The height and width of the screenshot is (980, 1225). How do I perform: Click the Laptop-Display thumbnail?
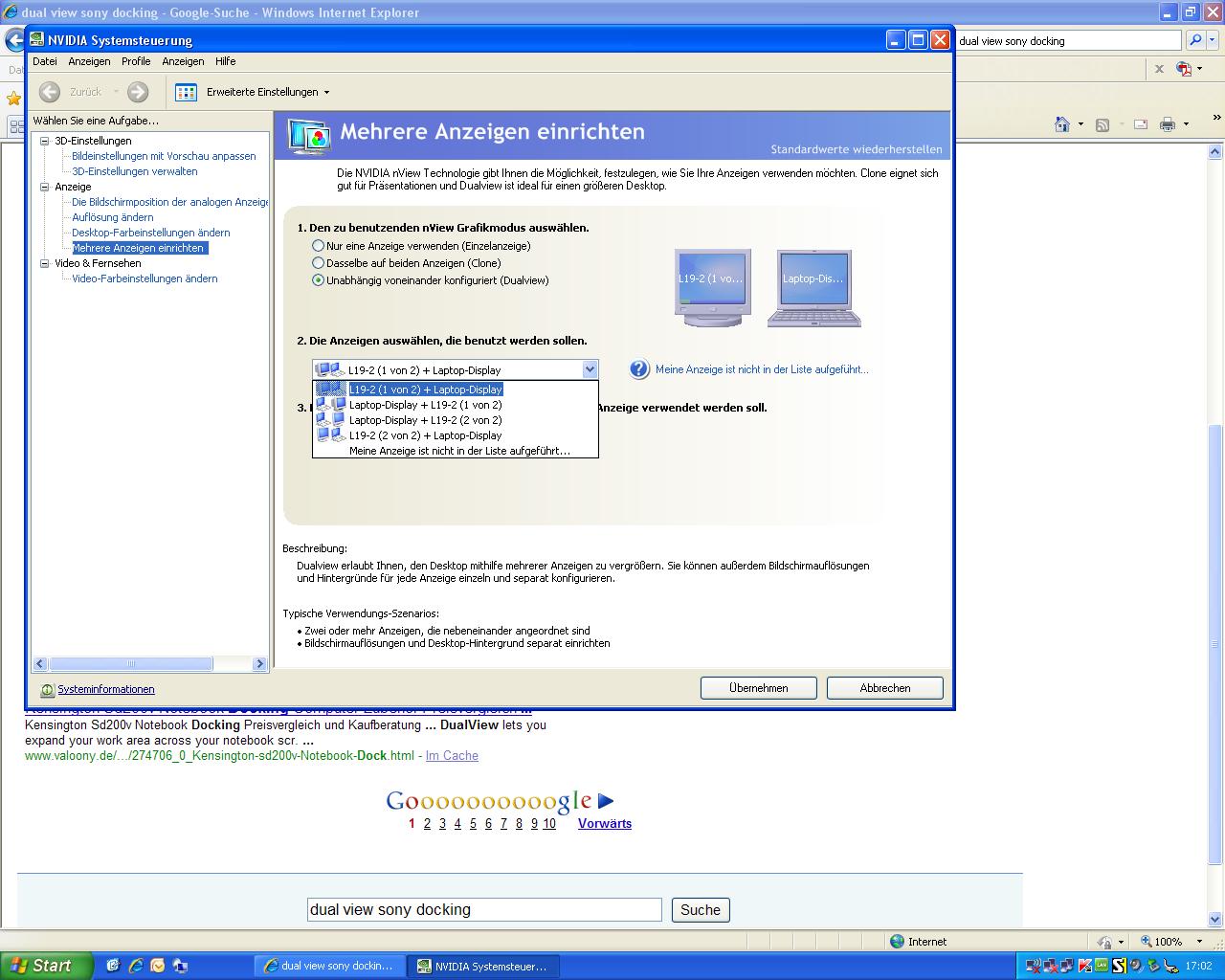(813, 288)
